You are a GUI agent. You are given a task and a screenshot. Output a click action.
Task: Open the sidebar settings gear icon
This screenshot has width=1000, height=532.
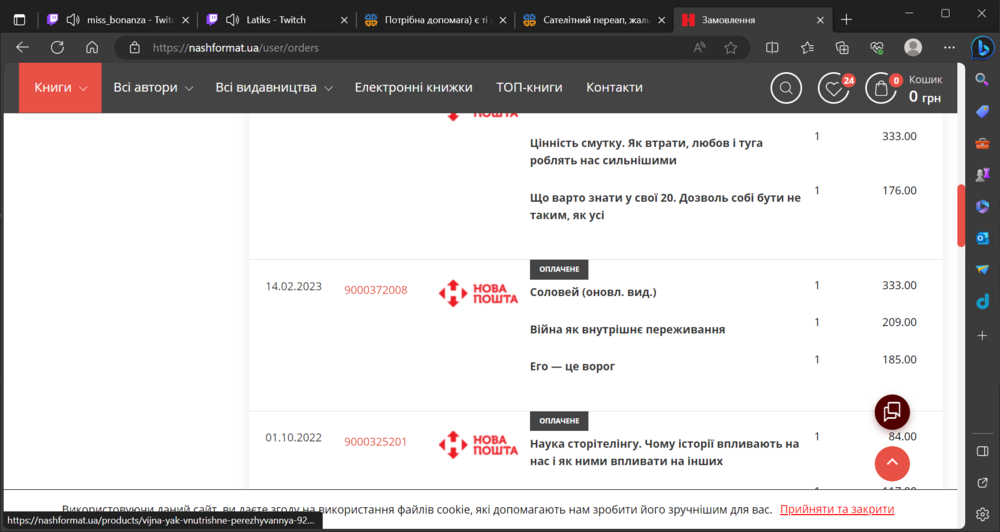[x=982, y=514]
